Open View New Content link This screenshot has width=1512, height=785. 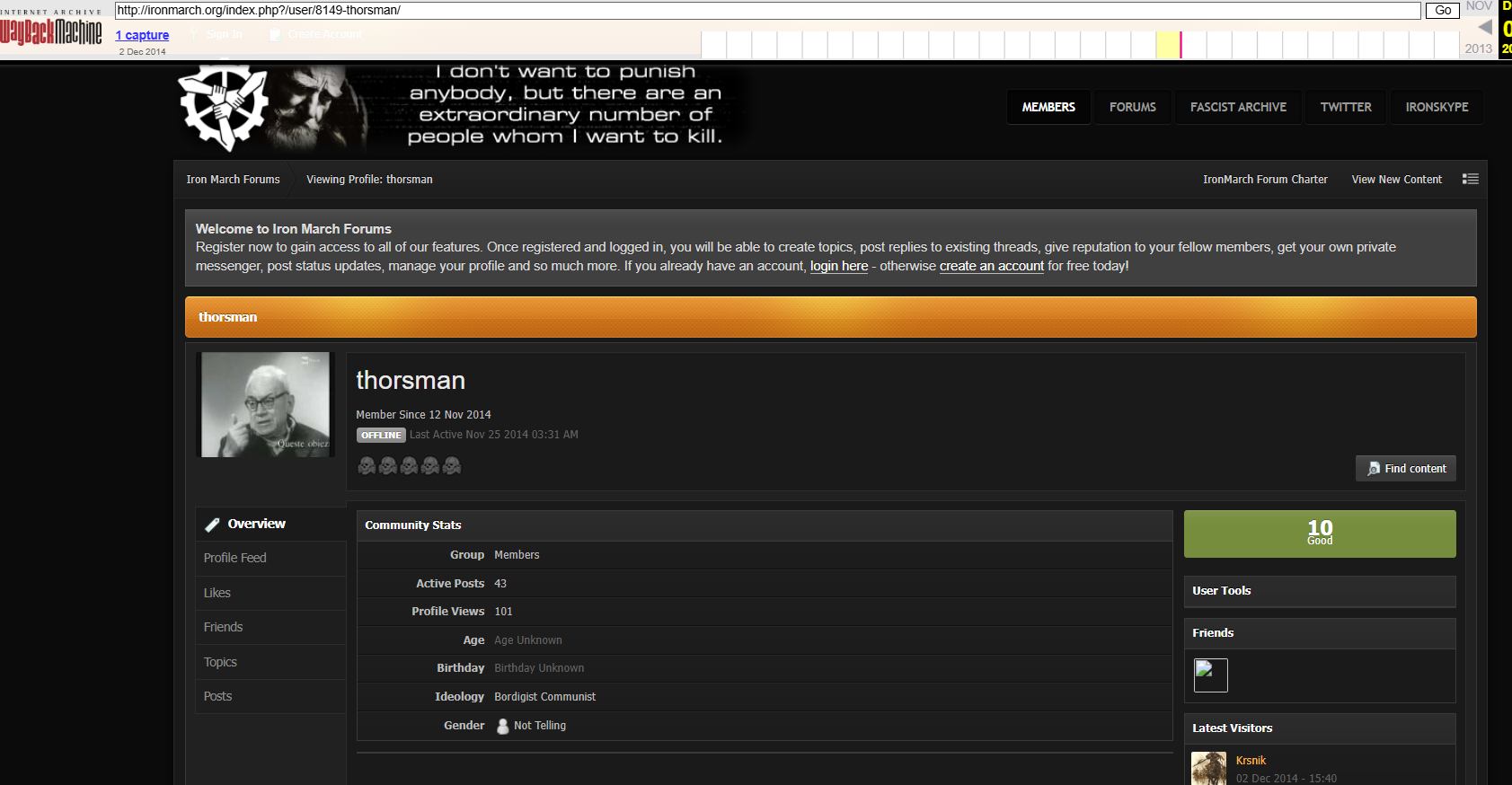click(x=1396, y=180)
